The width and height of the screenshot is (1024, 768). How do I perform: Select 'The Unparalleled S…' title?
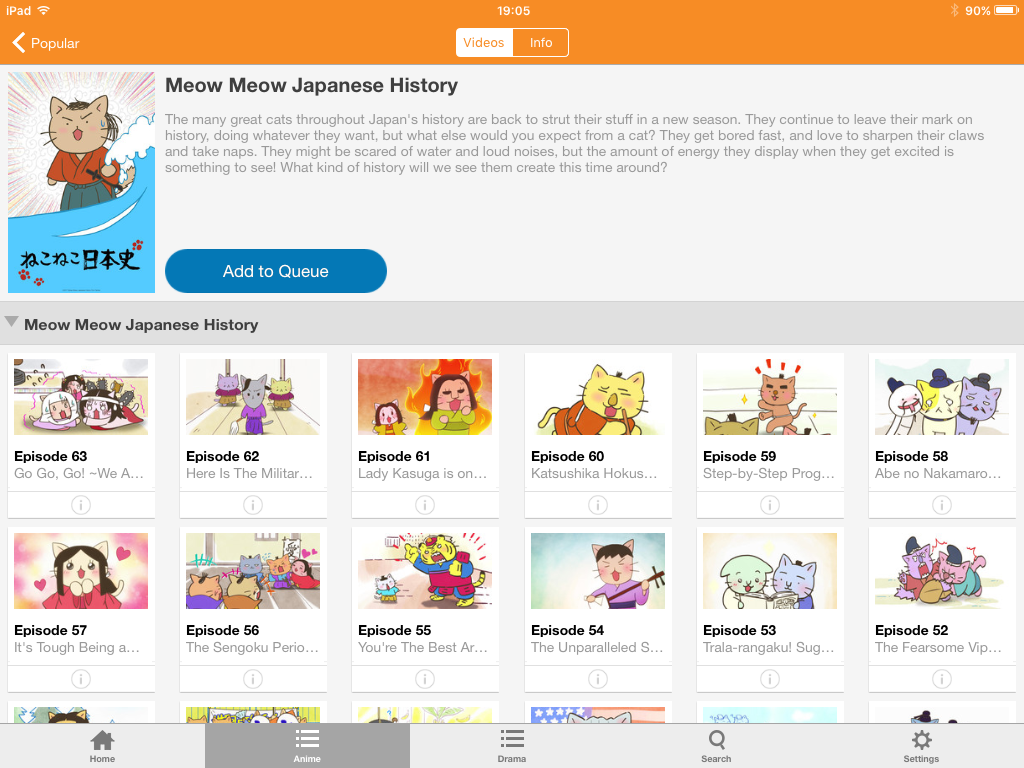(597, 648)
